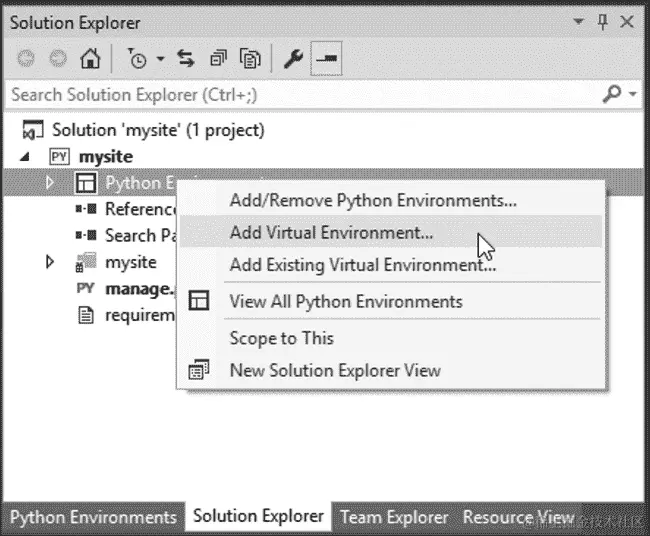Viewport: 650px width, 536px height.
Task: Click the solution icon beside Solution 'mysite'
Action: tap(33, 130)
